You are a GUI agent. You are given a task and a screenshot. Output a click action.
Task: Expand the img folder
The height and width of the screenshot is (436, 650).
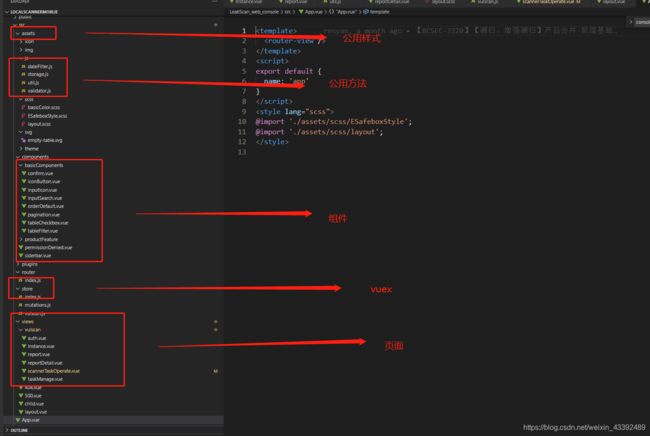(21, 50)
